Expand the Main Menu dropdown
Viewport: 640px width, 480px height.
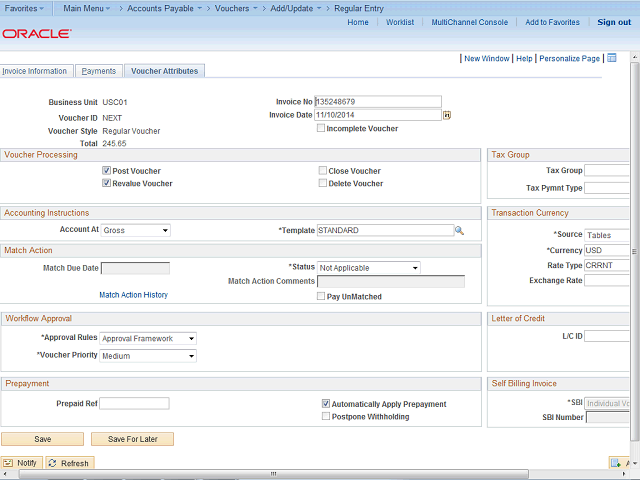pos(87,8)
